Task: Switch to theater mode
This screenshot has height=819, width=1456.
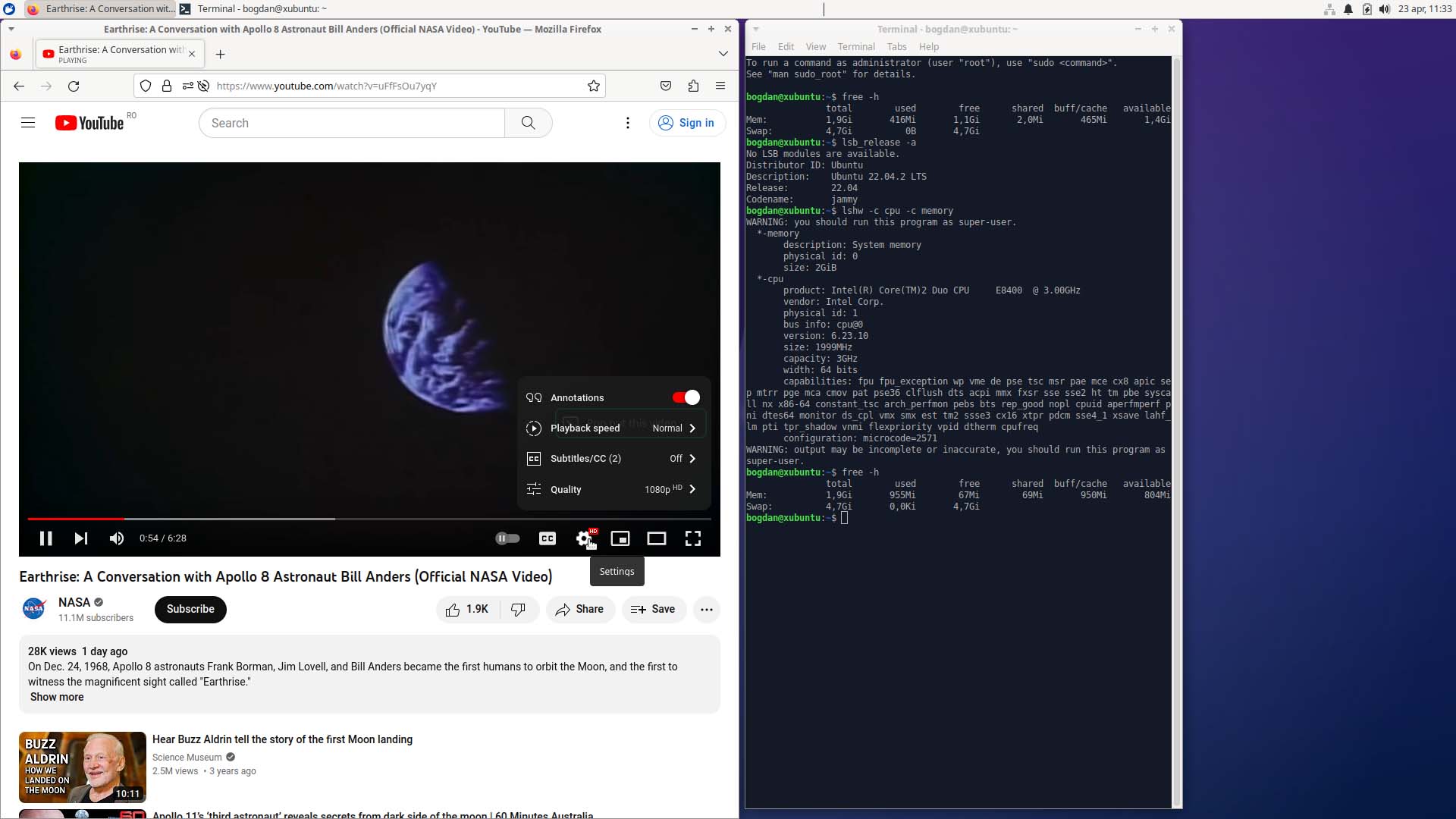Action: 657,538
